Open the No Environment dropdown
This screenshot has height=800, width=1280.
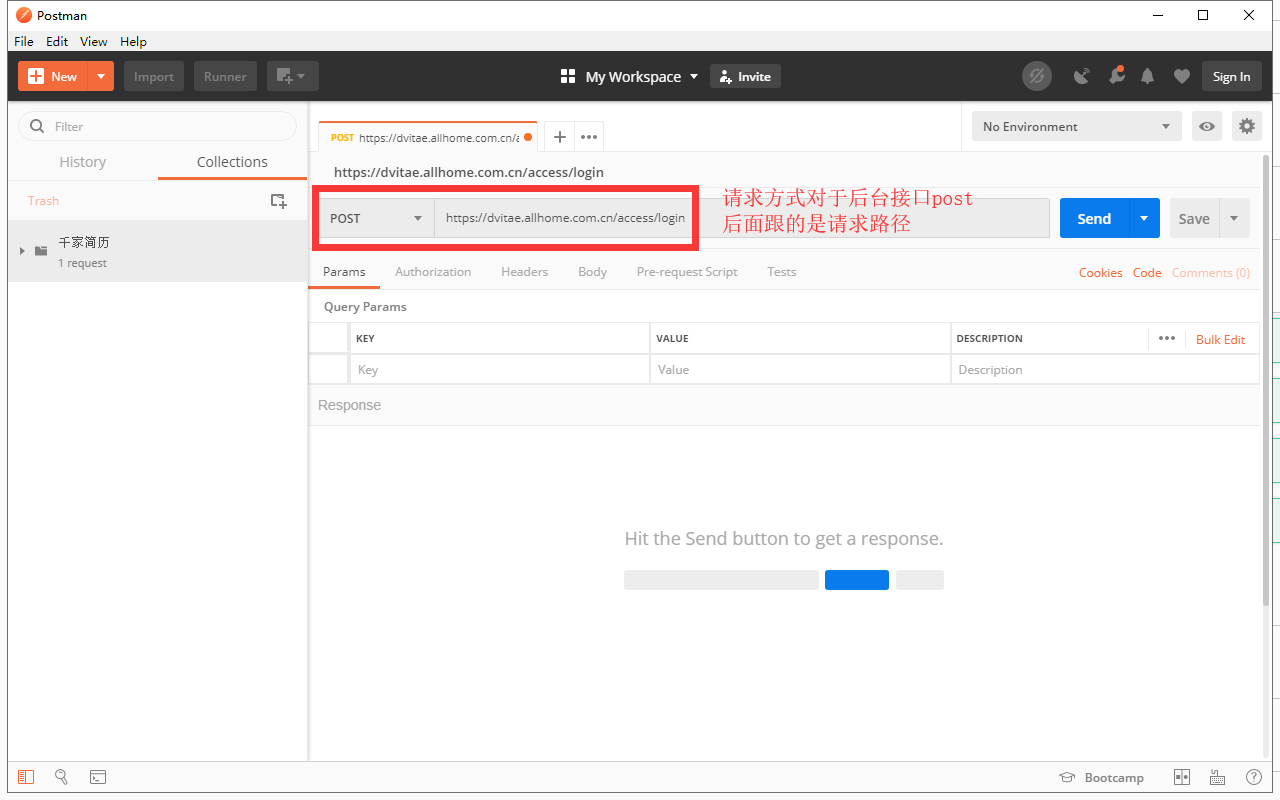tap(1076, 126)
